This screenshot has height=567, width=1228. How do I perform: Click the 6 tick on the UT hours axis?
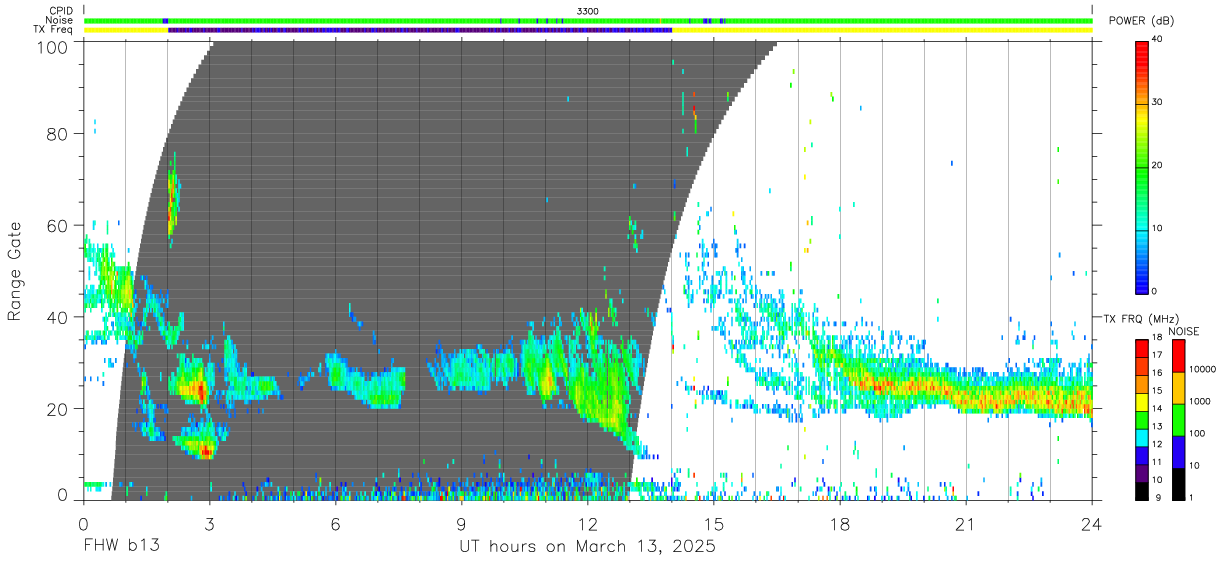[335, 524]
